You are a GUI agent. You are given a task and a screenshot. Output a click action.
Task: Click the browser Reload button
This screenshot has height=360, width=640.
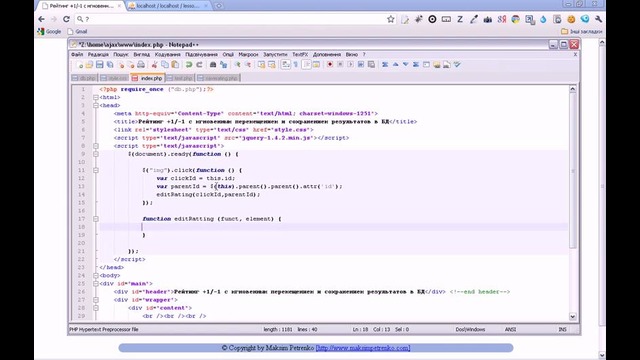click(x=66, y=19)
